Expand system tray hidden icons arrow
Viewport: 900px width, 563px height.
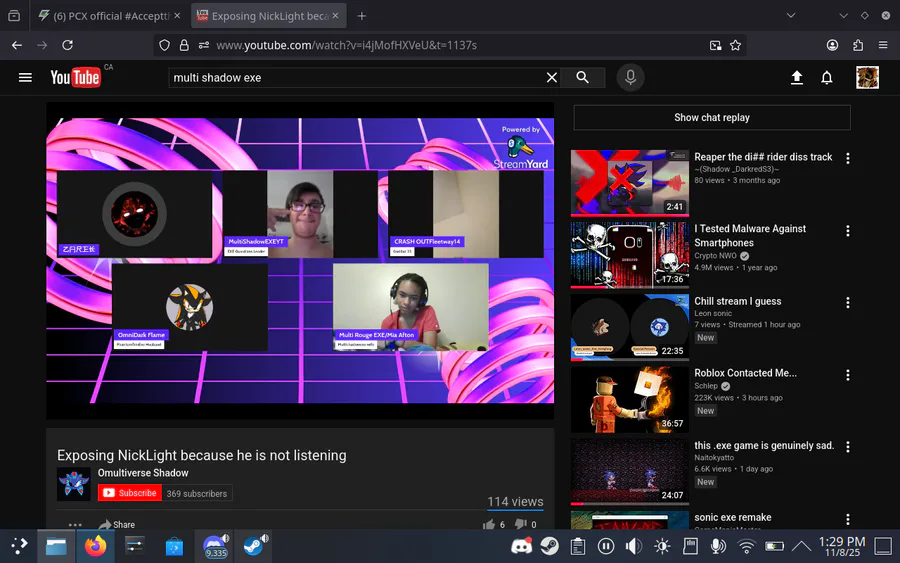click(801, 546)
